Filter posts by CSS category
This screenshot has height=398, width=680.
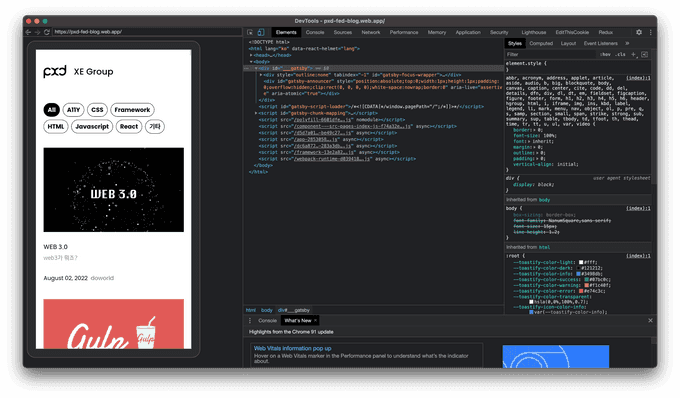pos(97,110)
